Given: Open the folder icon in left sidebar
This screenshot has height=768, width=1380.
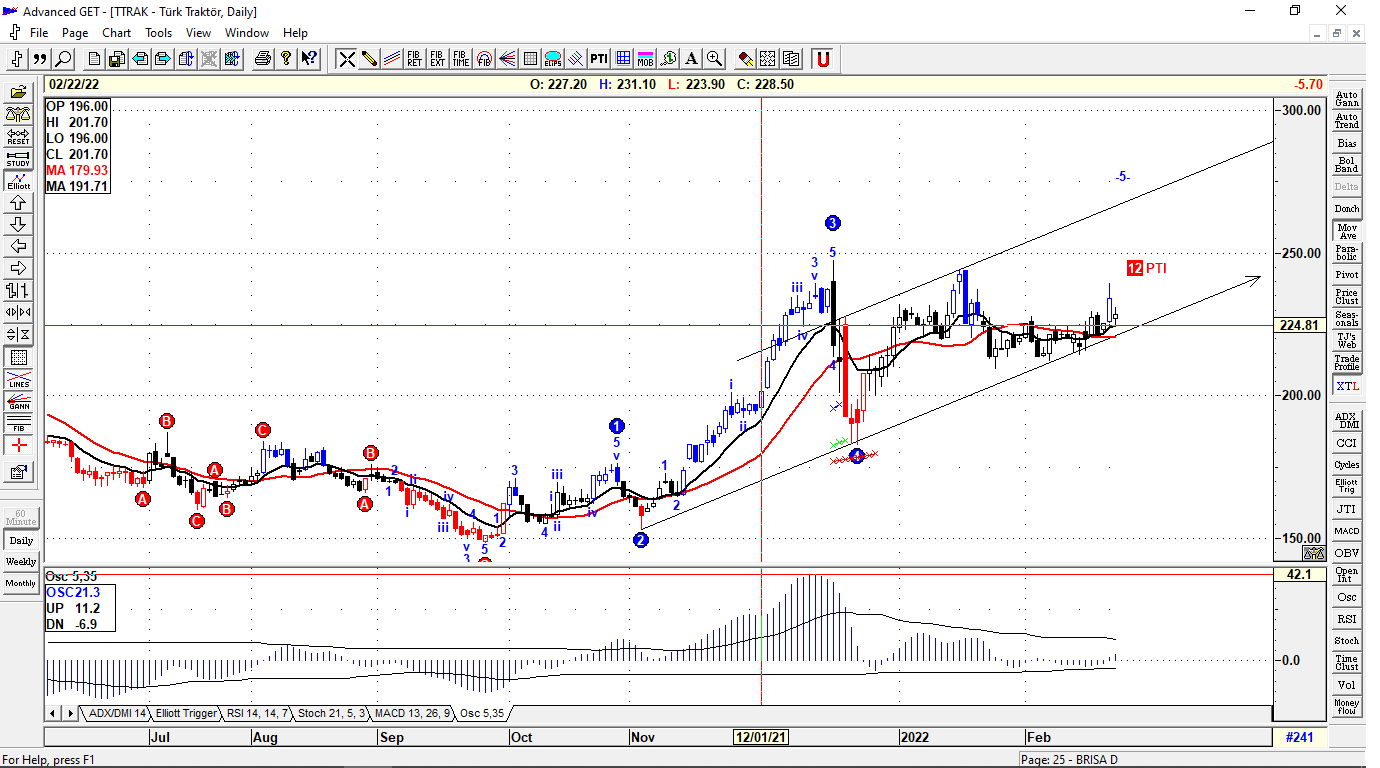Looking at the screenshot, I should click(x=18, y=92).
